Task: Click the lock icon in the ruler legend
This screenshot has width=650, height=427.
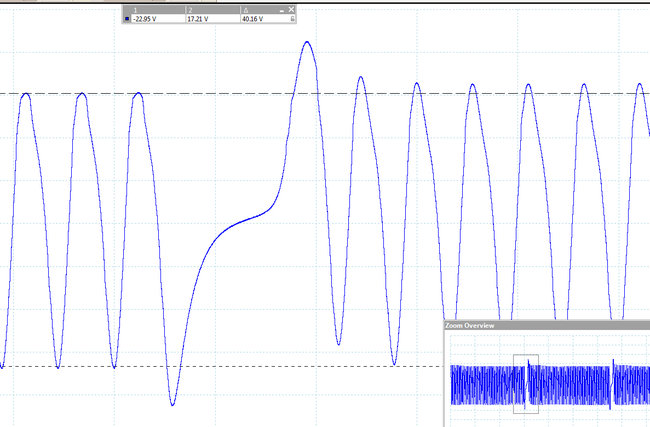Action: point(292,19)
